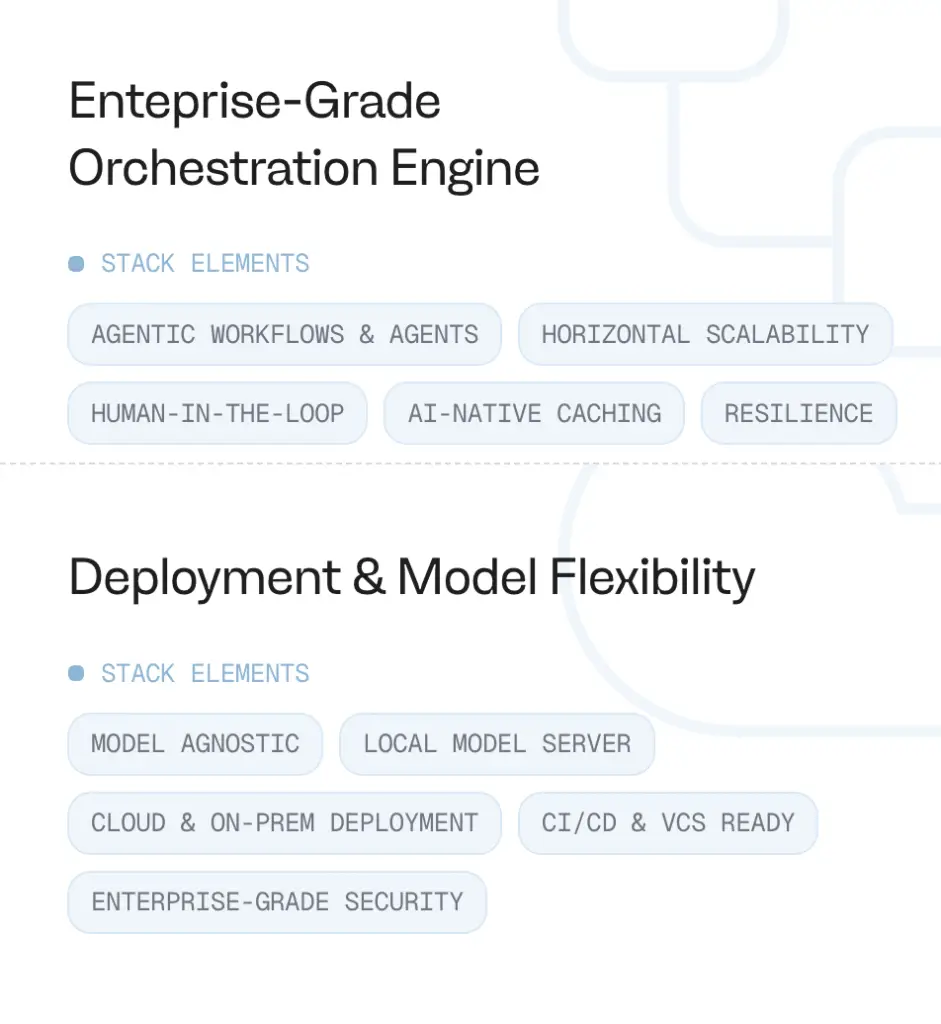Screen dimensions: 941x1024
Task: Click the Deployment & Model Flexibility heading
Action: [411, 578]
